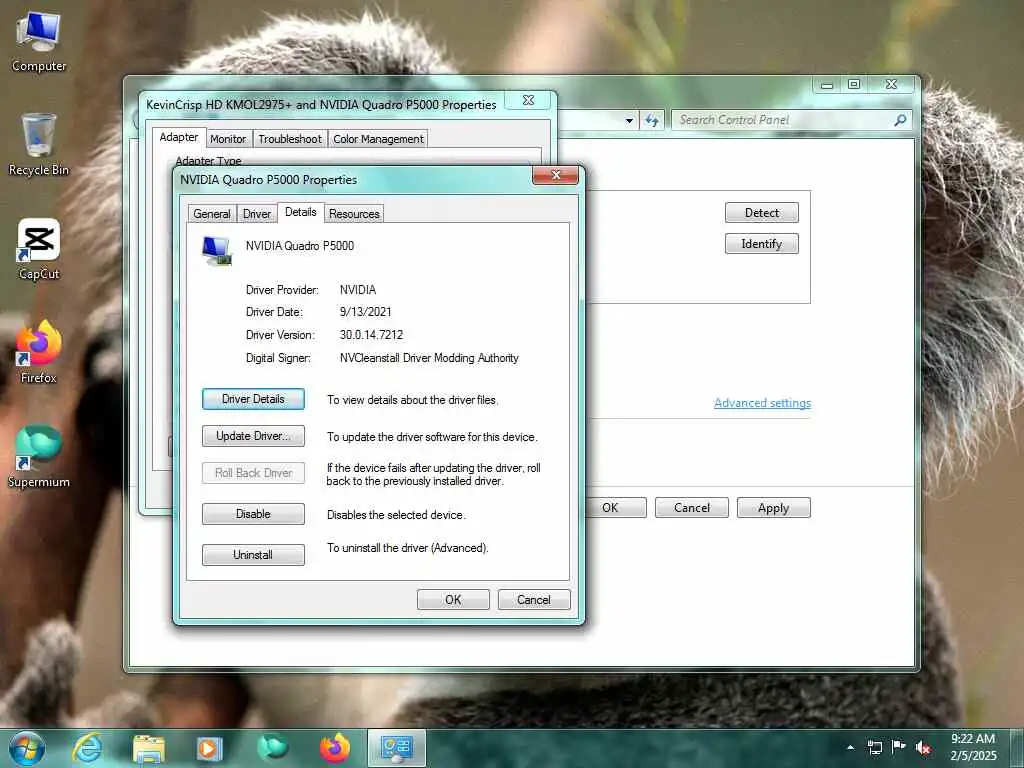Click the search magnifier in Control Panel
Viewport: 1024px width, 768px height.
(x=900, y=120)
